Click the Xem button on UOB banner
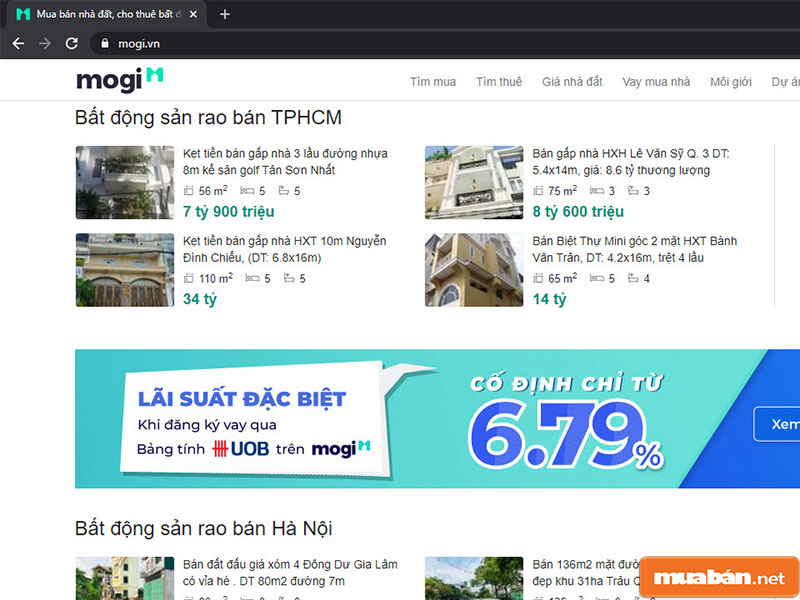This screenshot has height=600, width=800. [x=777, y=424]
